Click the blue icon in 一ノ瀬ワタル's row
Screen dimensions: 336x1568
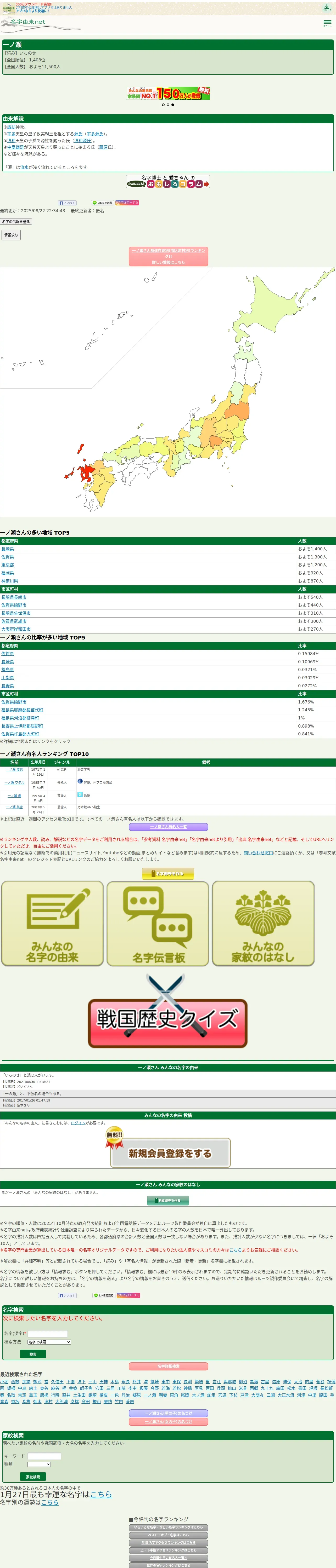click(x=80, y=781)
